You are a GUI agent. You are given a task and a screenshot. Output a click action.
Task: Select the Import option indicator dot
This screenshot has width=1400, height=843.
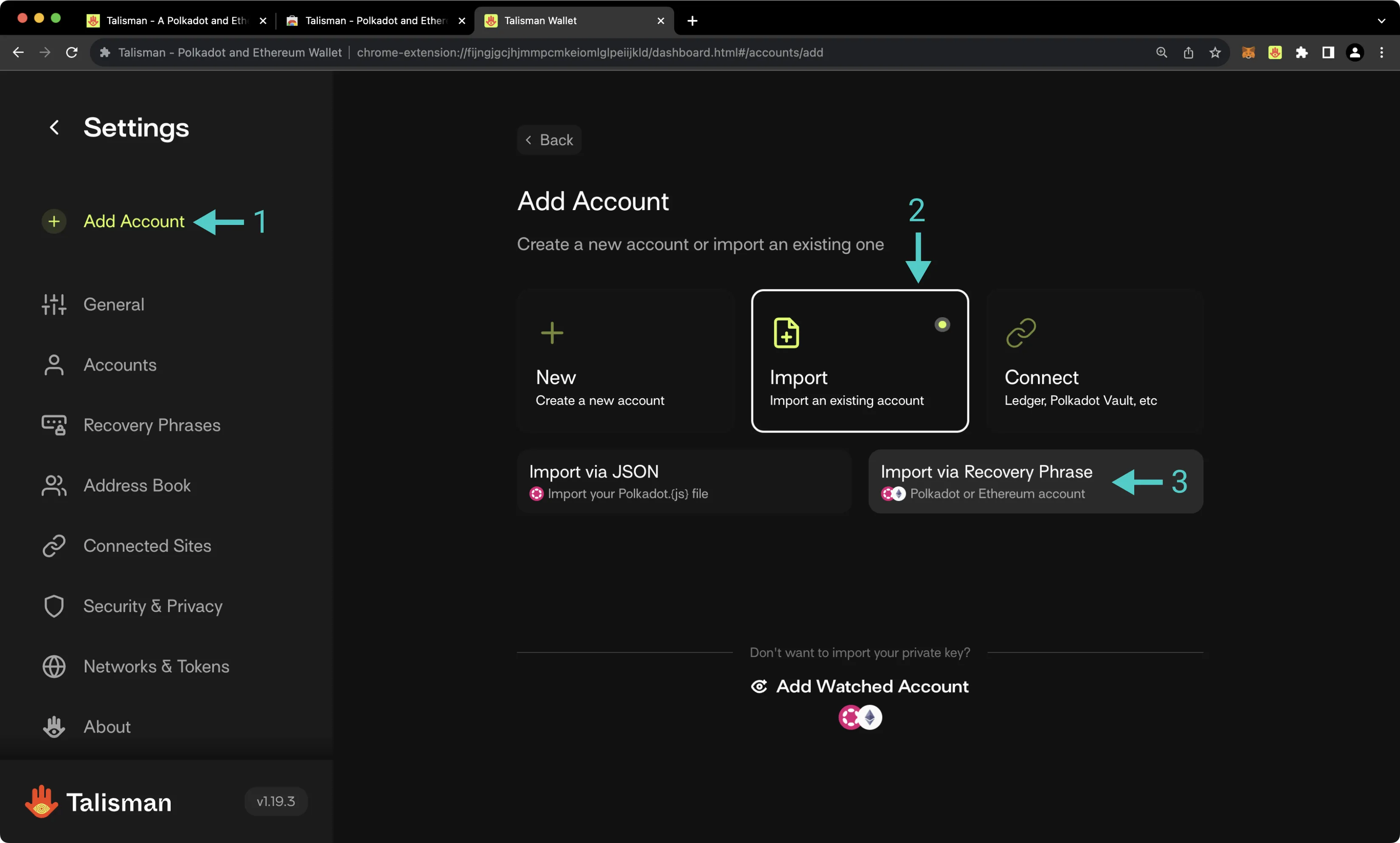[x=942, y=324]
